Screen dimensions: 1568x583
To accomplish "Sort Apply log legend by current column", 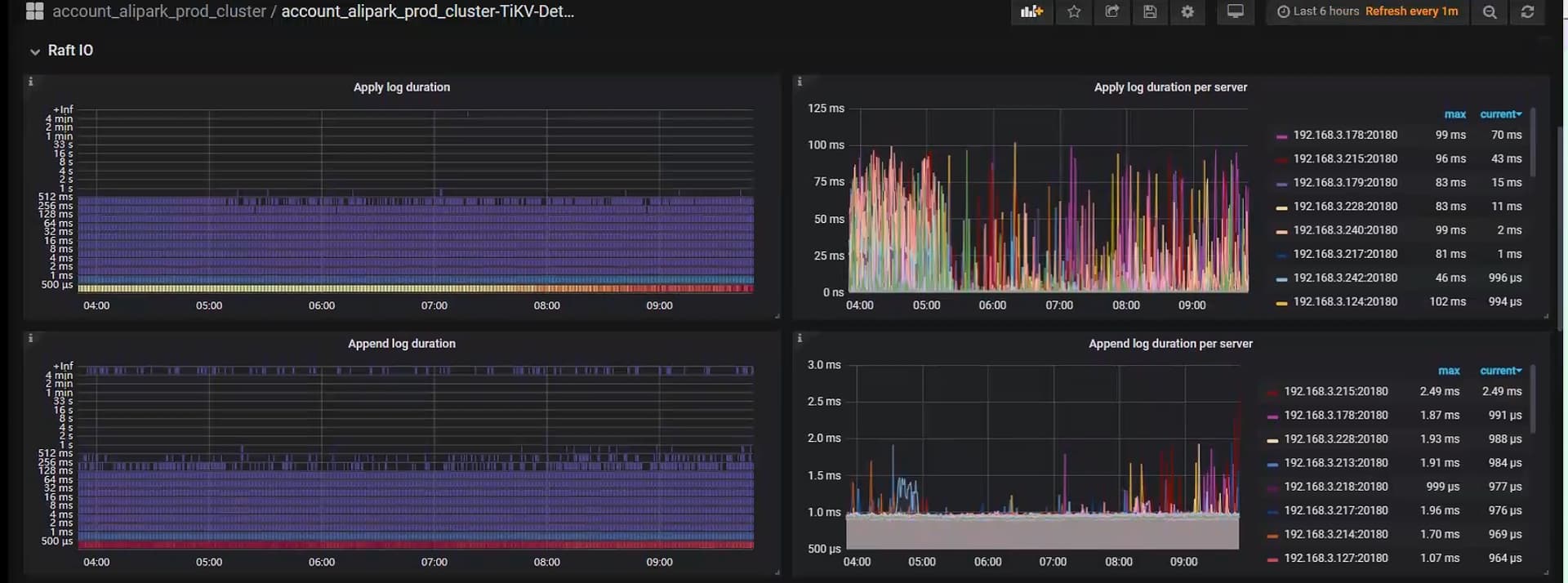I will 1500,114.
